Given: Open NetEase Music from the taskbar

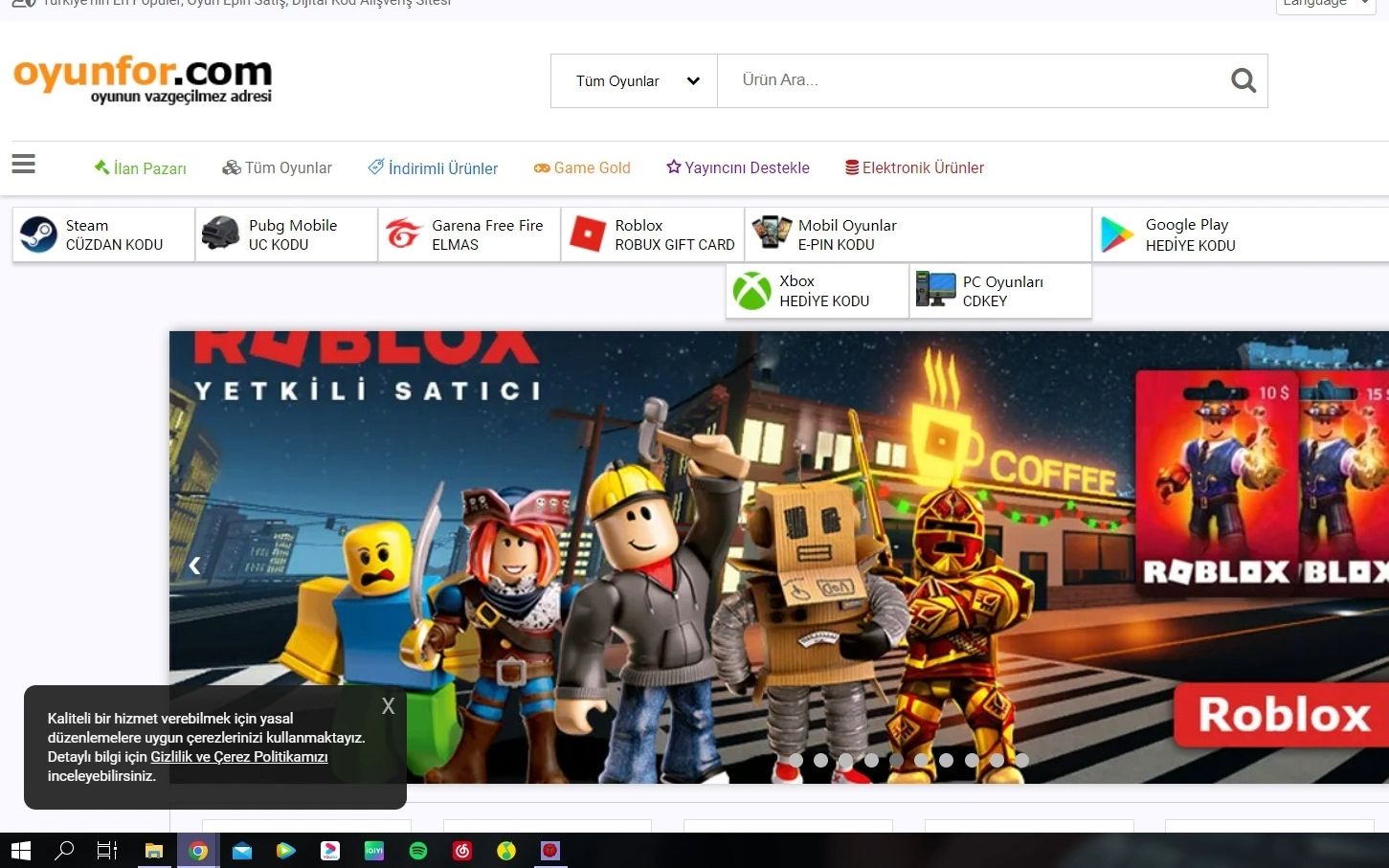Looking at the screenshot, I should [x=462, y=850].
